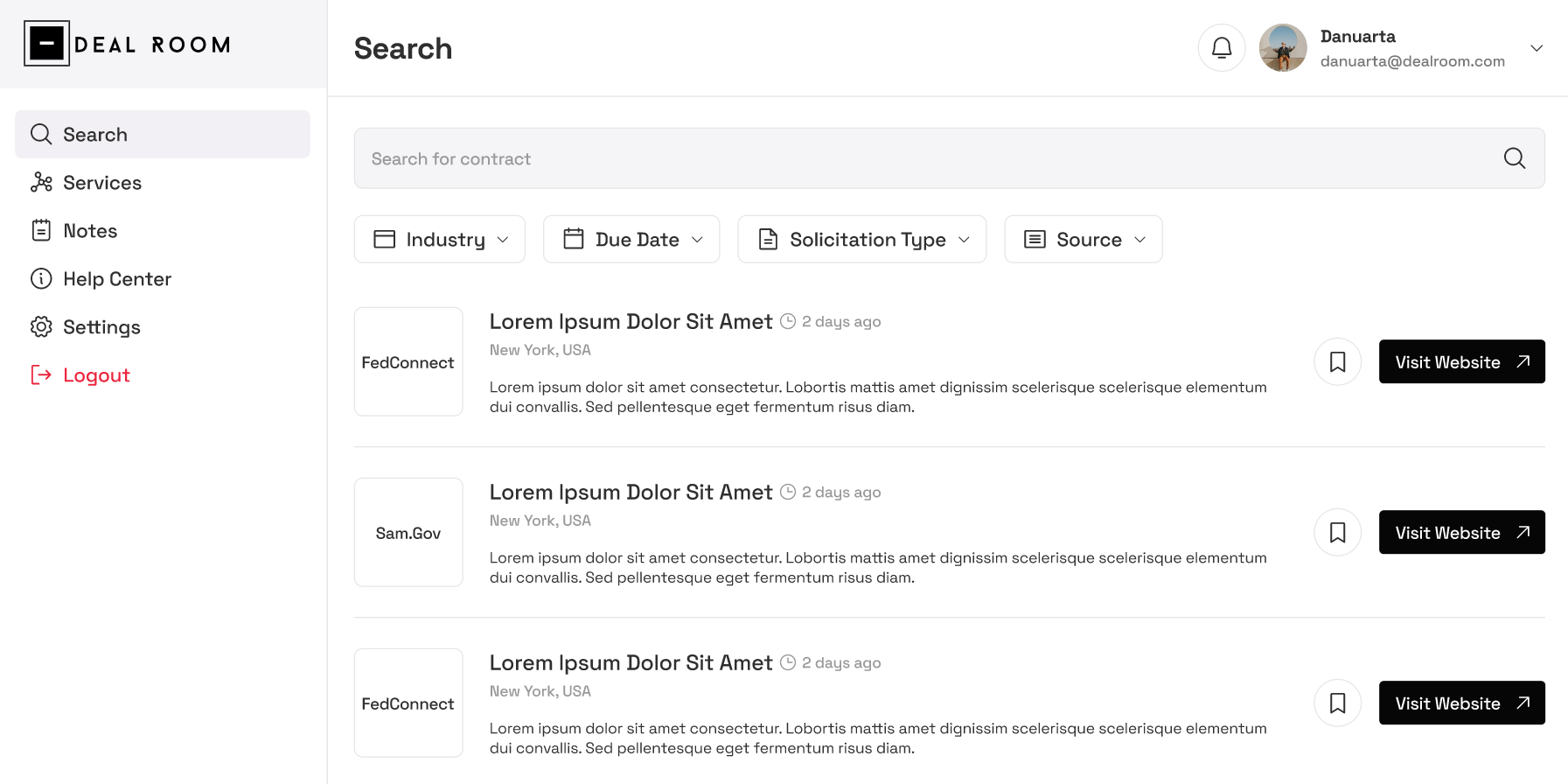Open the Source filter dropdown
This screenshot has width=1568, height=784.
(1083, 239)
